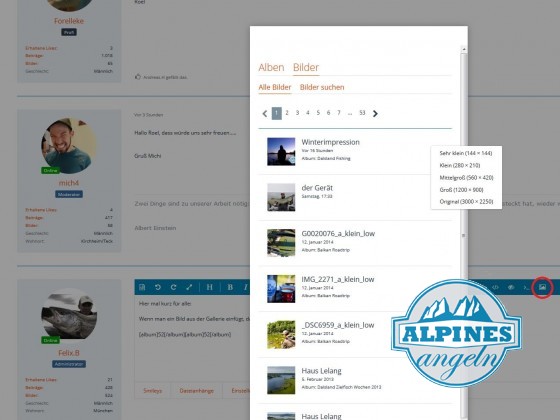Toggle italic formatting with the I icon
Image resolution: width=560 pixels, height=420 pixels.
click(246, 287)
